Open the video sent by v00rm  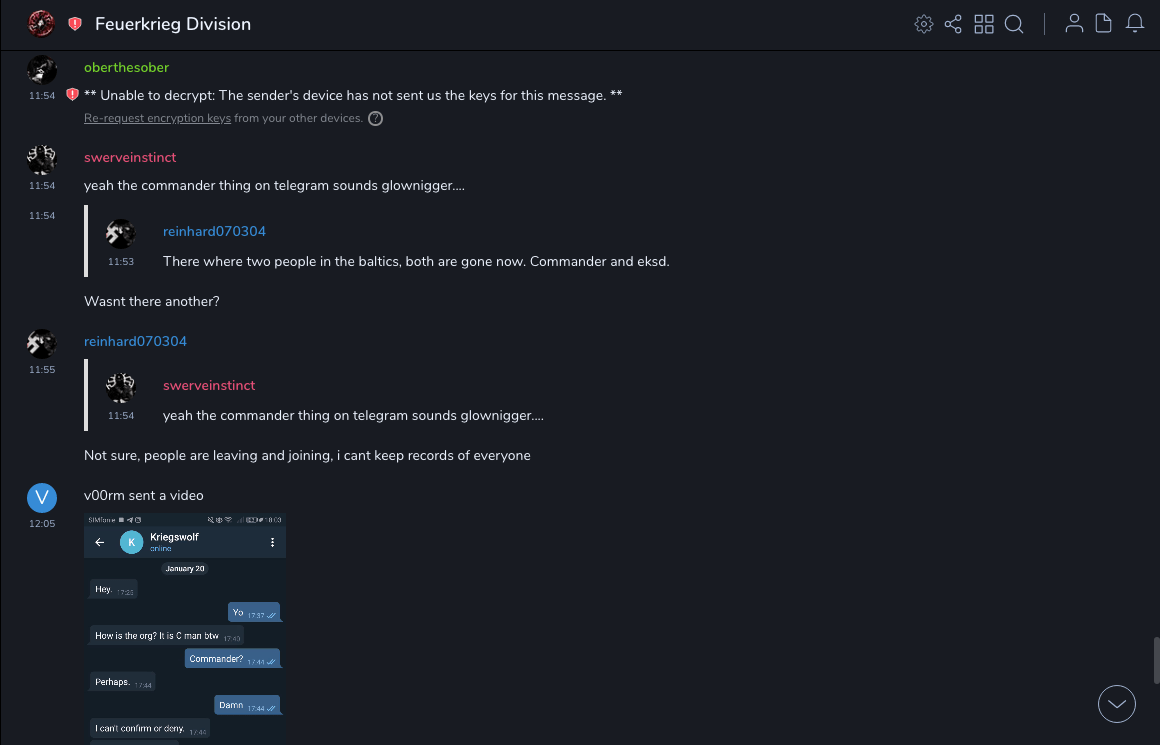click(186, 630)
